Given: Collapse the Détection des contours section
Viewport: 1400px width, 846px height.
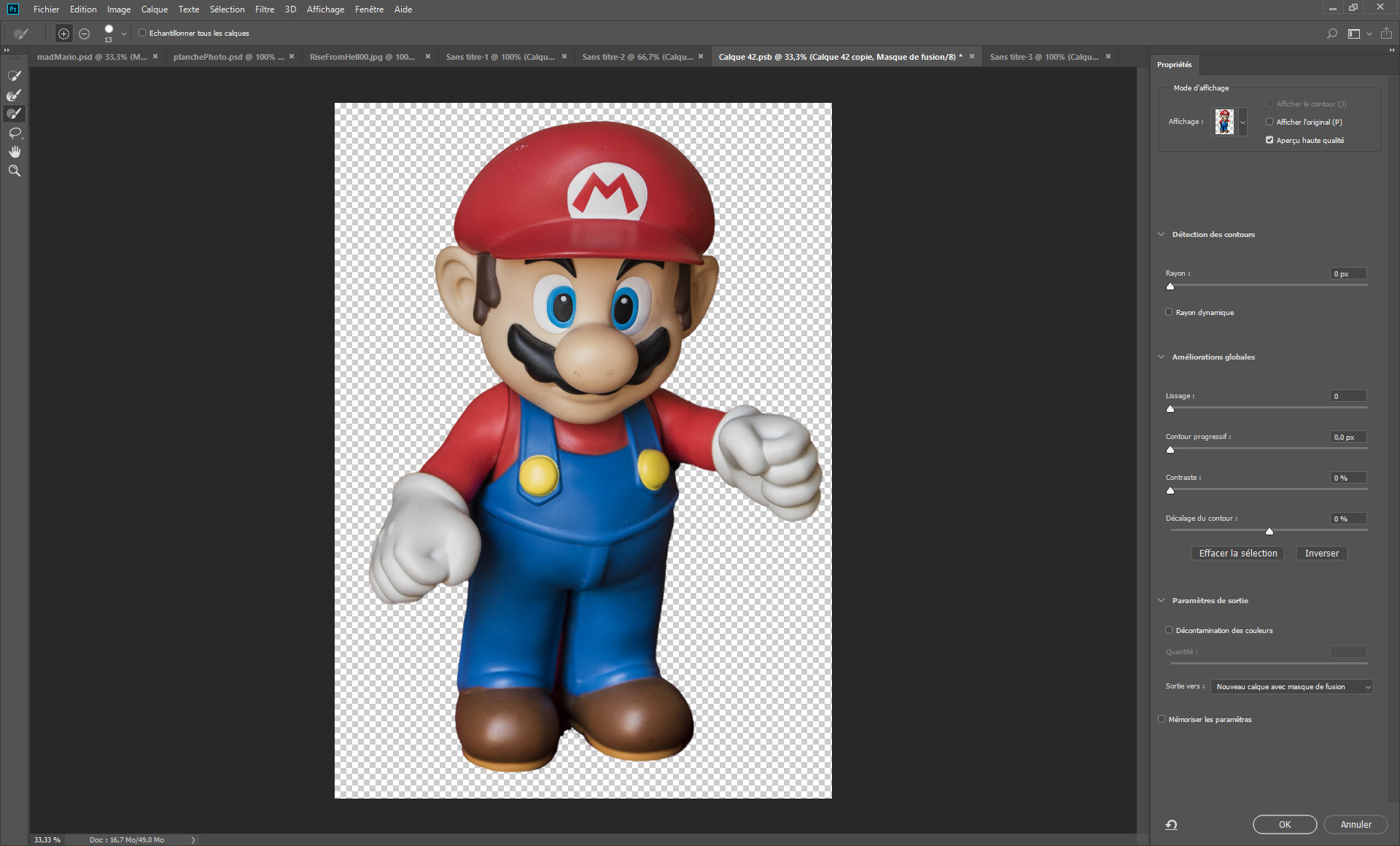Looking at the screenshot, I should pos(1162,235).
